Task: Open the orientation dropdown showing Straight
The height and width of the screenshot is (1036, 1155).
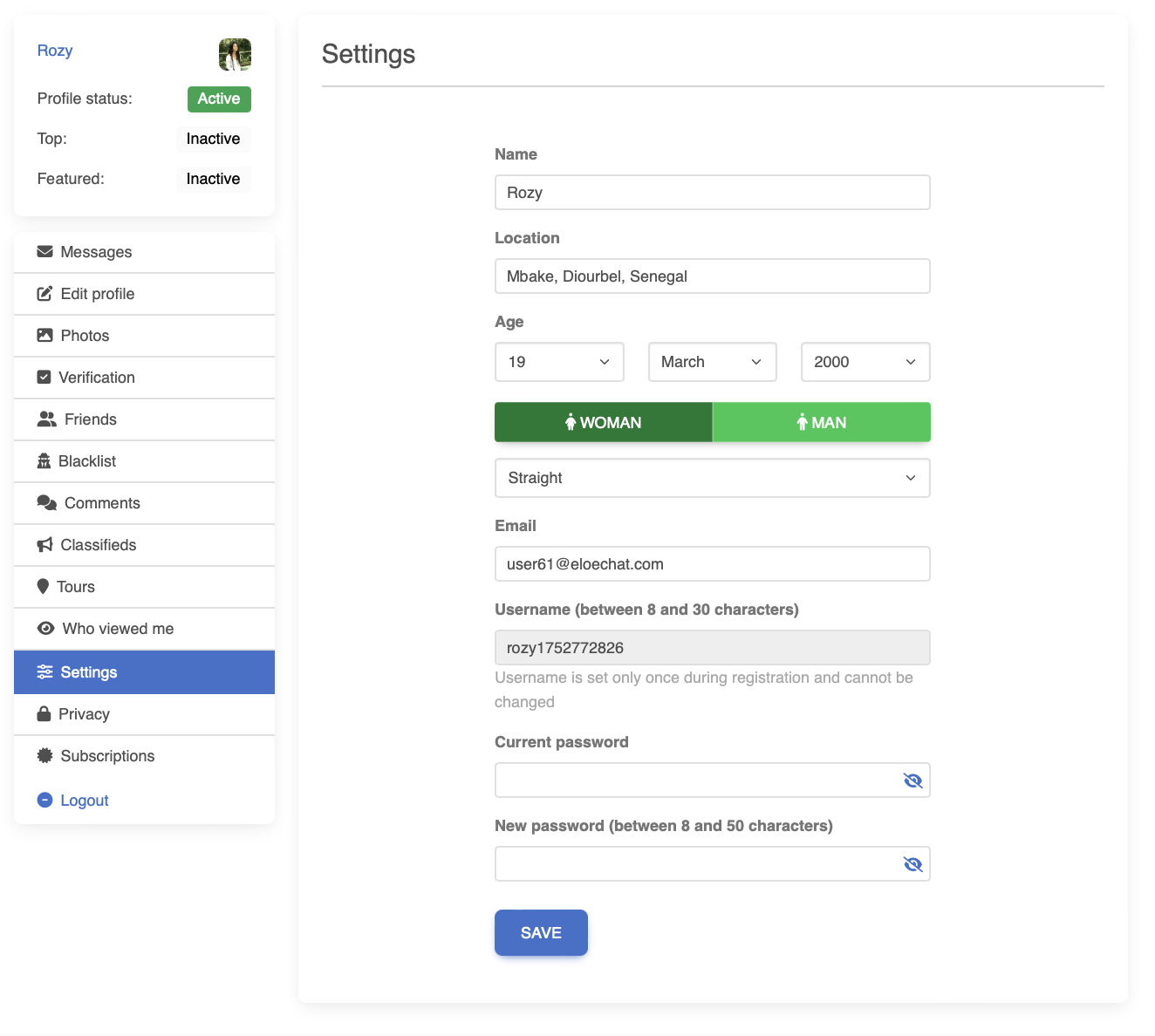Action: [x=713, y=478]
